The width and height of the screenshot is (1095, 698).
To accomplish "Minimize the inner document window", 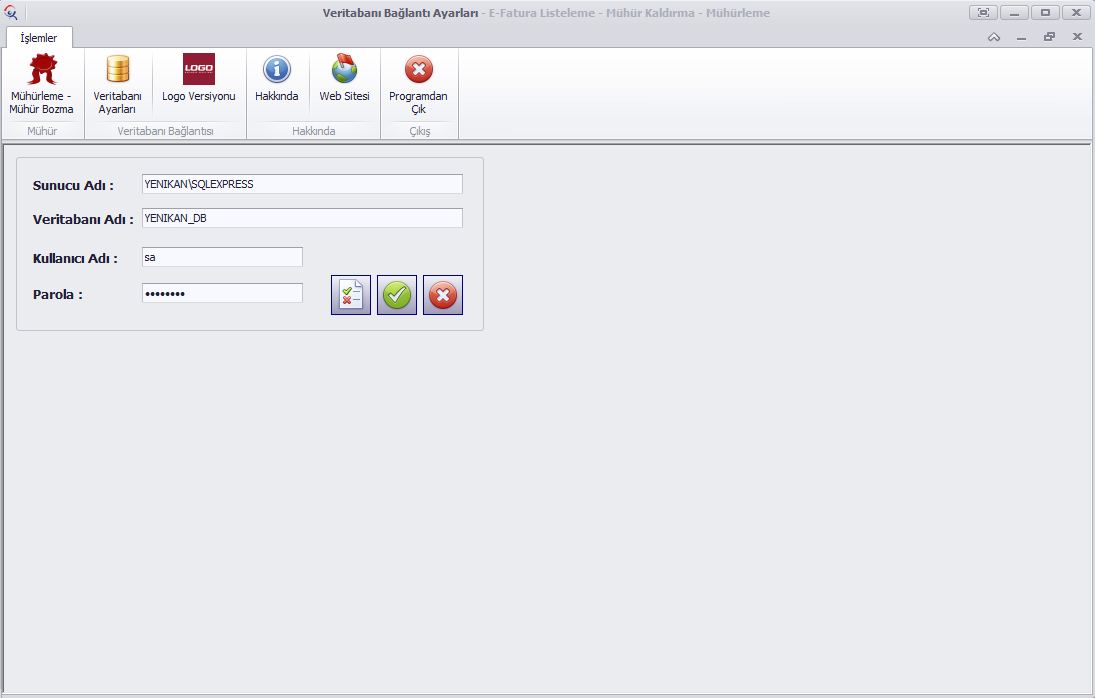I will click(1021, 37).
